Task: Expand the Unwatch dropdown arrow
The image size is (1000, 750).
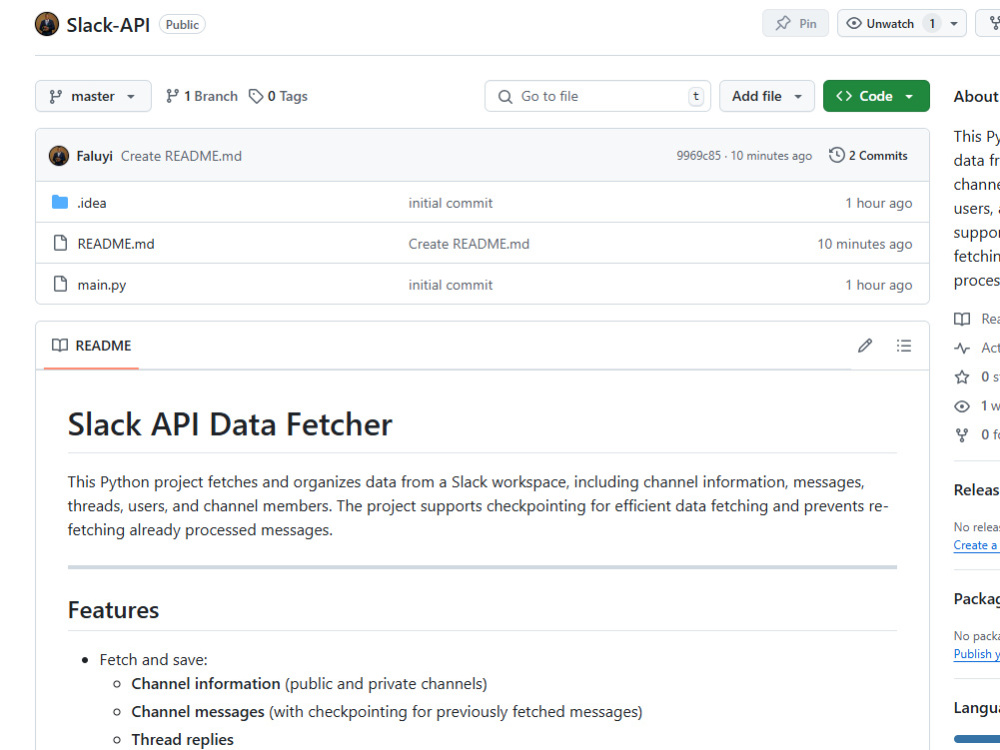Action: [x=954, y=24]
